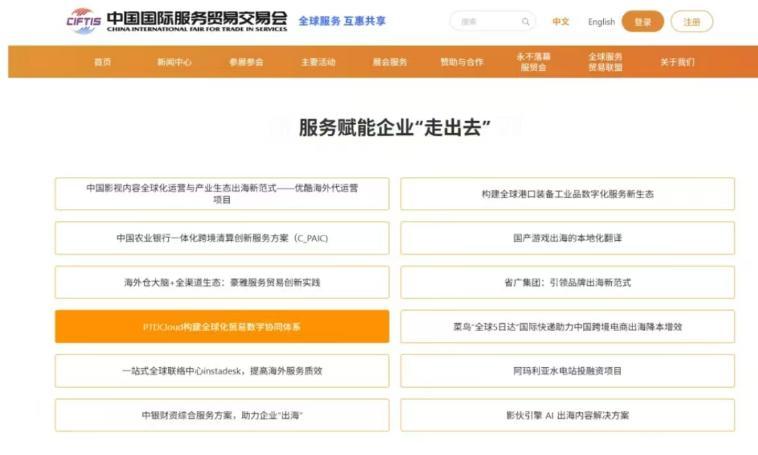The height and width of the screenshot is (455, 758).
Task: Open the 关于我们 menu item
Action: (x=677, y=62)
